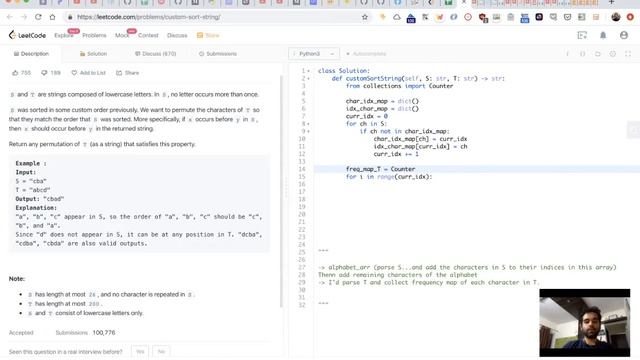The image size is (640, 360).
Task: Click the 'Then add remaining characters' comment
Action: [398, 275]
